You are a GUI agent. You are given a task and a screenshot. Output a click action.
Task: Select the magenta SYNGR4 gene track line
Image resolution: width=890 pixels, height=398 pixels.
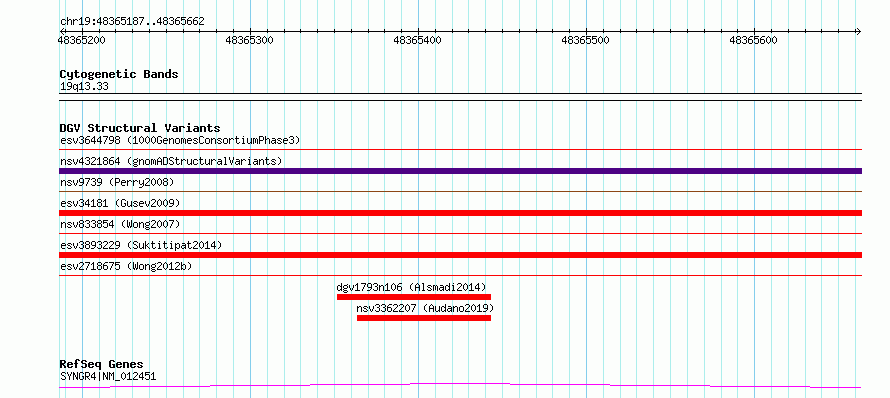[460, 386]
